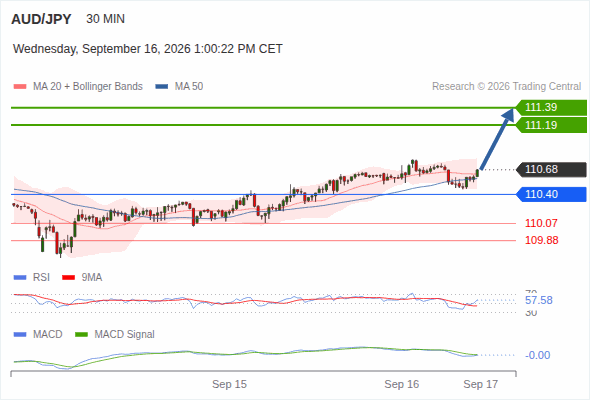Click the 109.88 support level value
Screen dimensions: 590x400
tap(541, 240)
